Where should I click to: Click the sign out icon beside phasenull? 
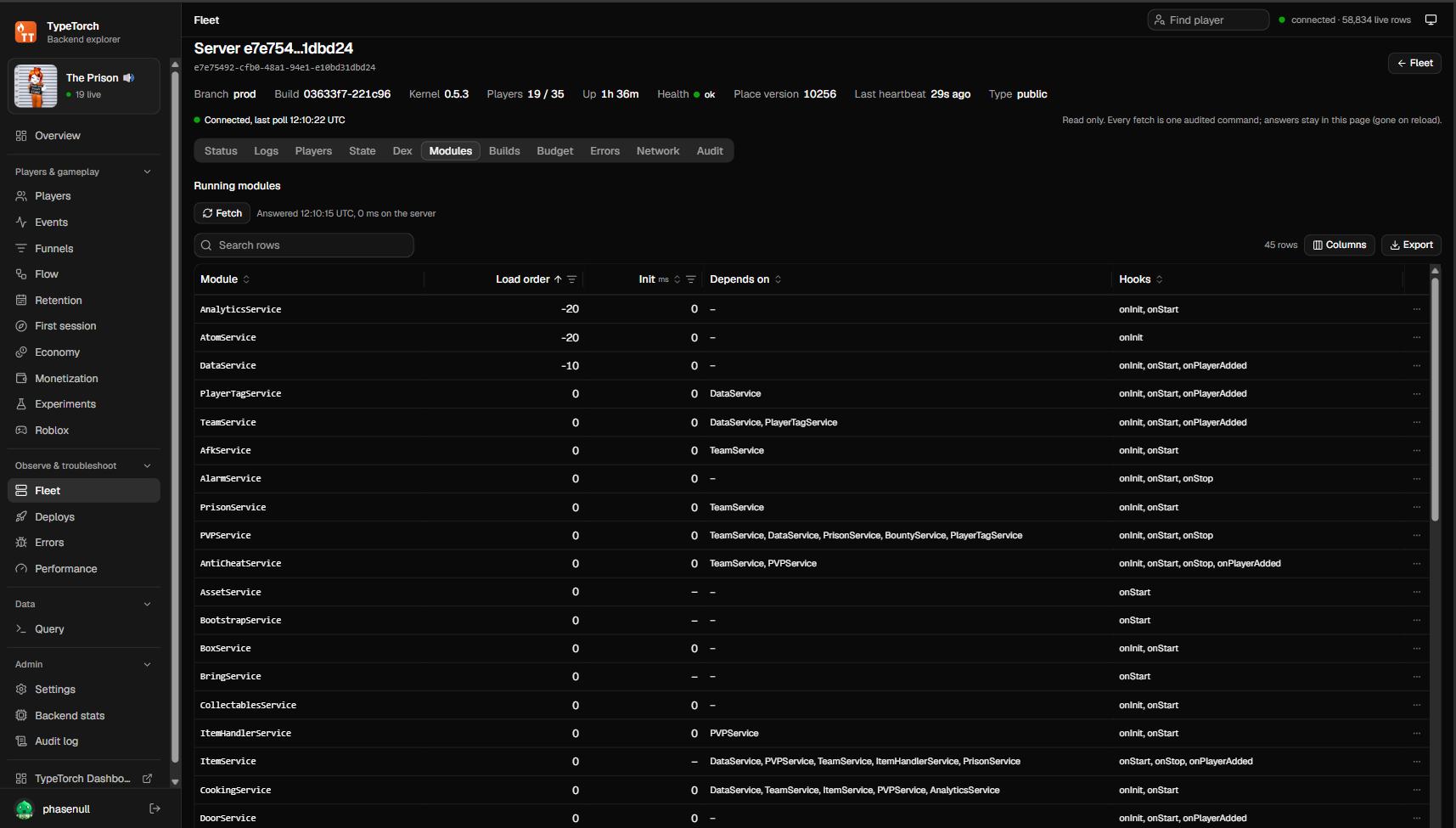155,809
